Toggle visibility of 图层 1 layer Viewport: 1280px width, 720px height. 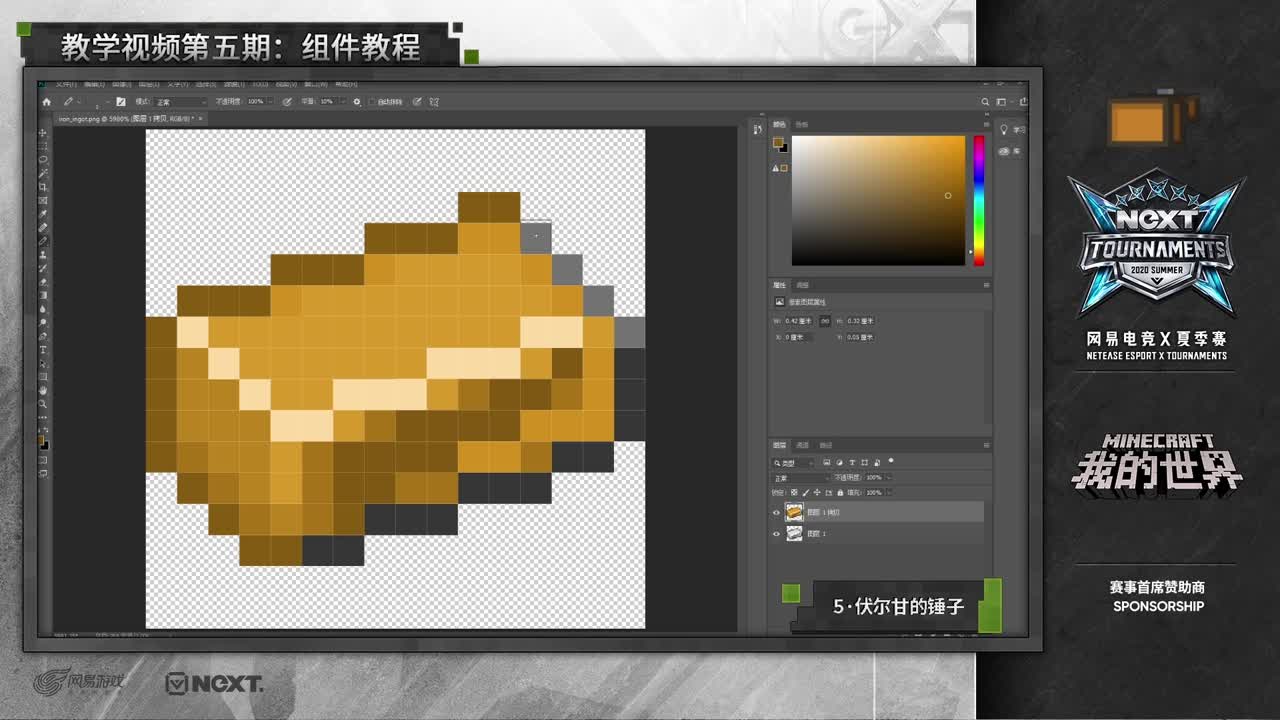776,533
